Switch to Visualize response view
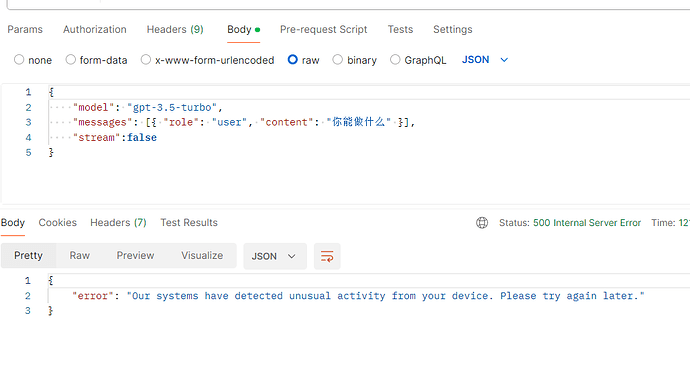The height and width of the screenshot is (380, 690). pos(202,256)
